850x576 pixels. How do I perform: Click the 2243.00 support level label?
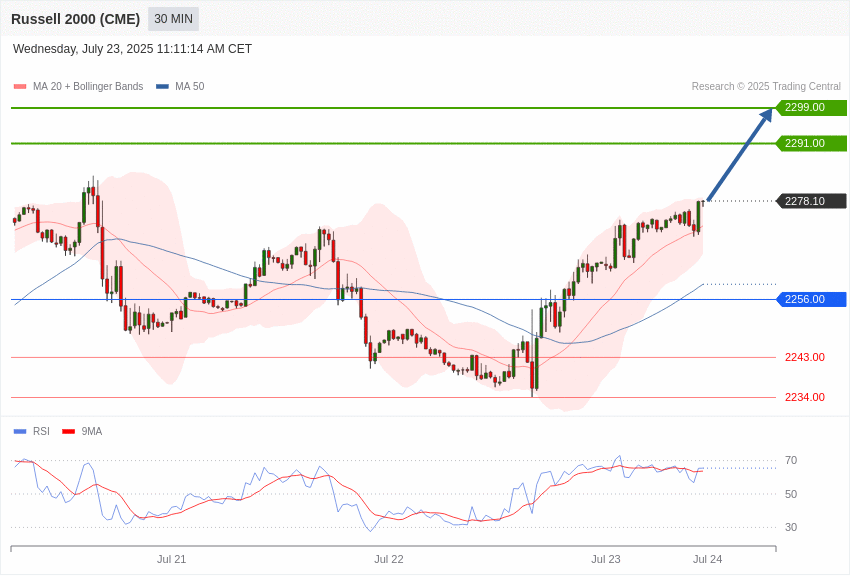click(804, 357)
